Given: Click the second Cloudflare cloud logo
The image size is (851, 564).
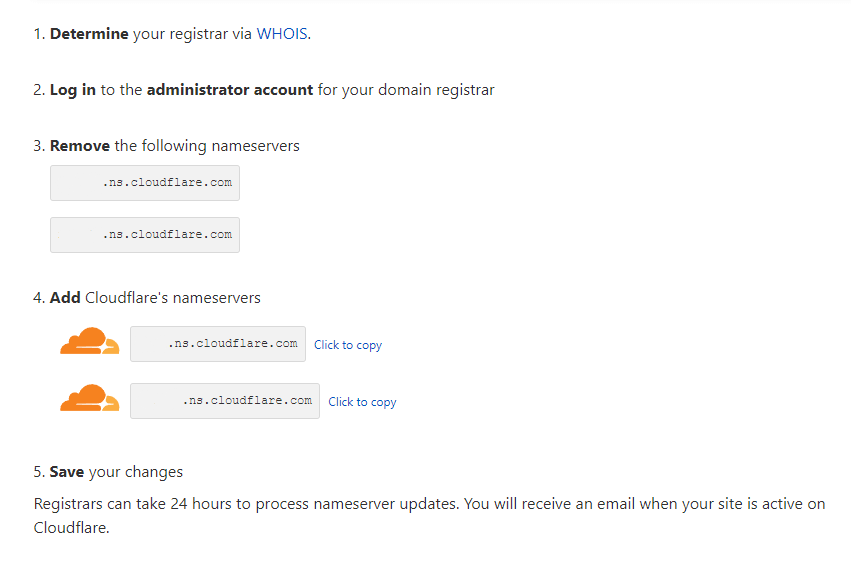Looking at the screenshot, I should coord(90,398).
